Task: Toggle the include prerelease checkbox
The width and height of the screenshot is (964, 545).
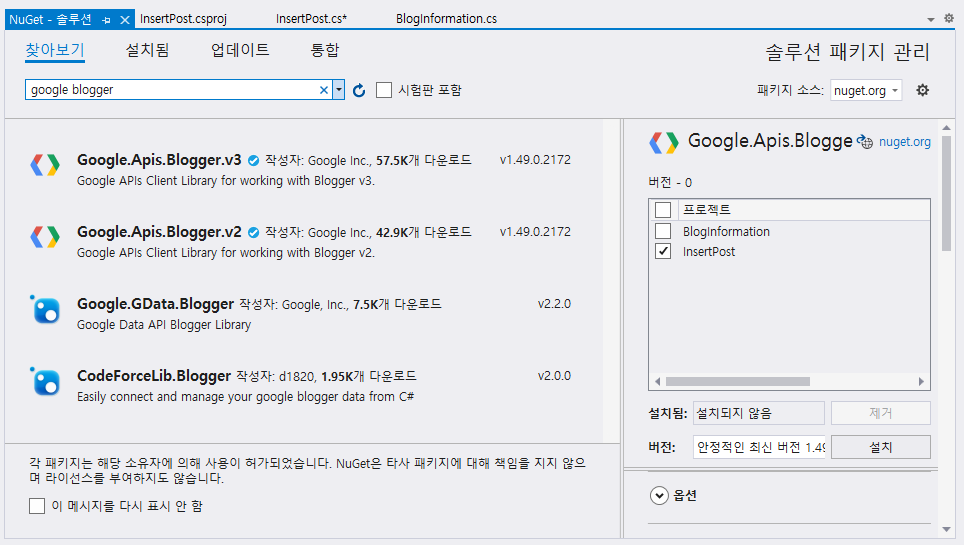Action: (384, 90)
